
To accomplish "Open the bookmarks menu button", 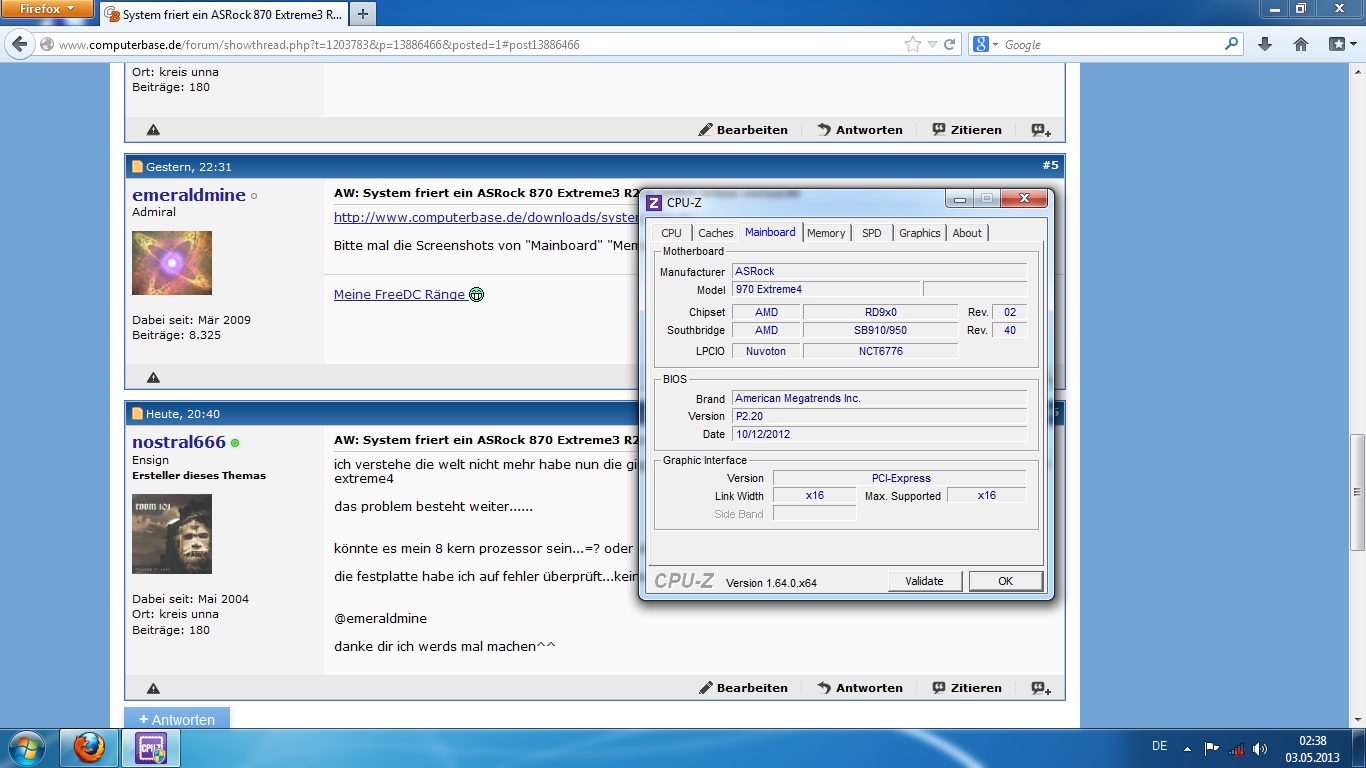I will (x=1341, y=44).
